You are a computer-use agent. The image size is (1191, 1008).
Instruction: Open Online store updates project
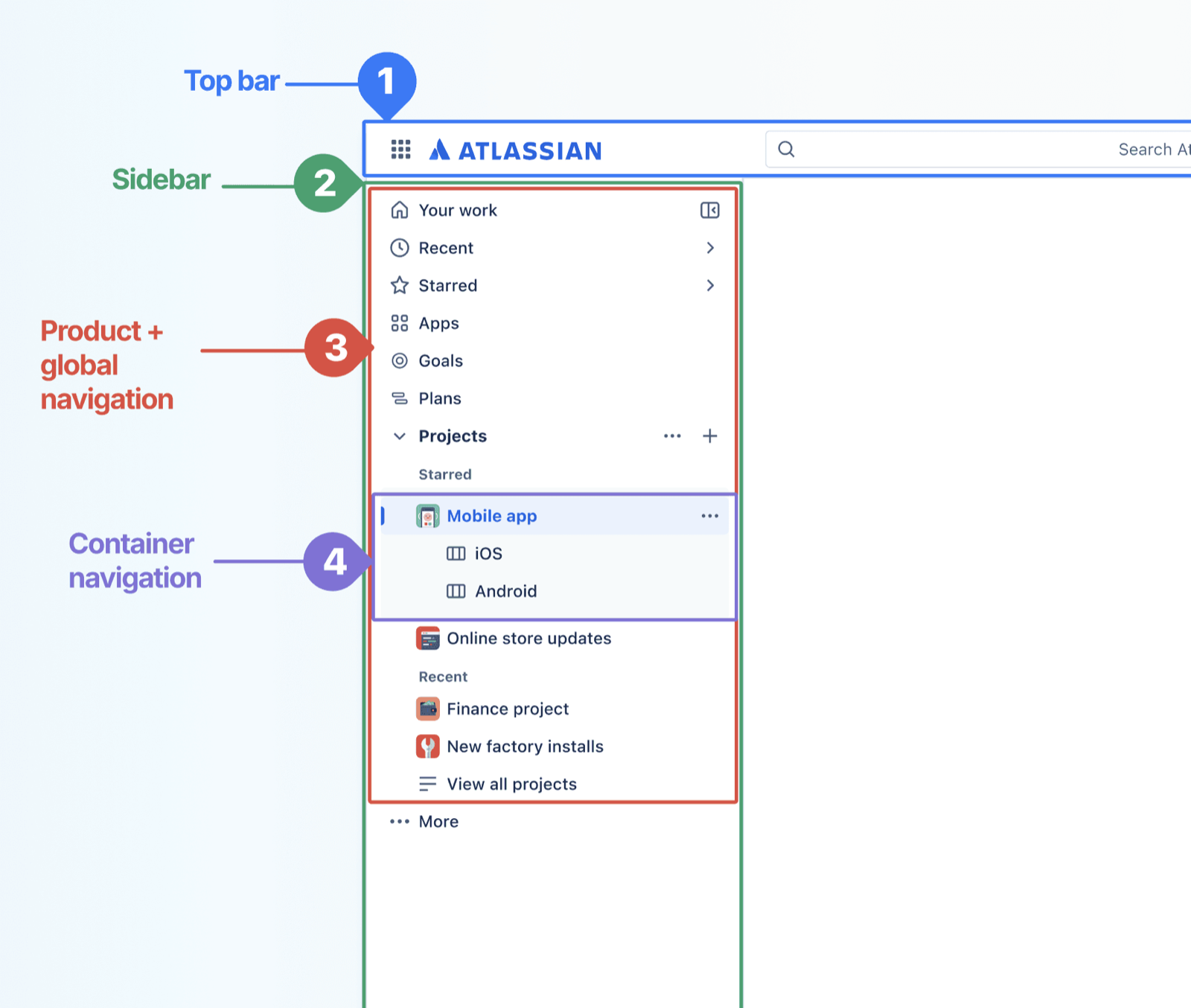(529, 638)
